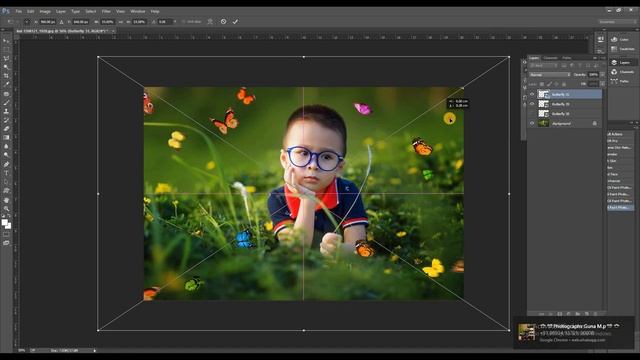This screenshot has height=360, width=640.
Task: Show the hidden third Butterfly layer
Action: coord(532,113)
